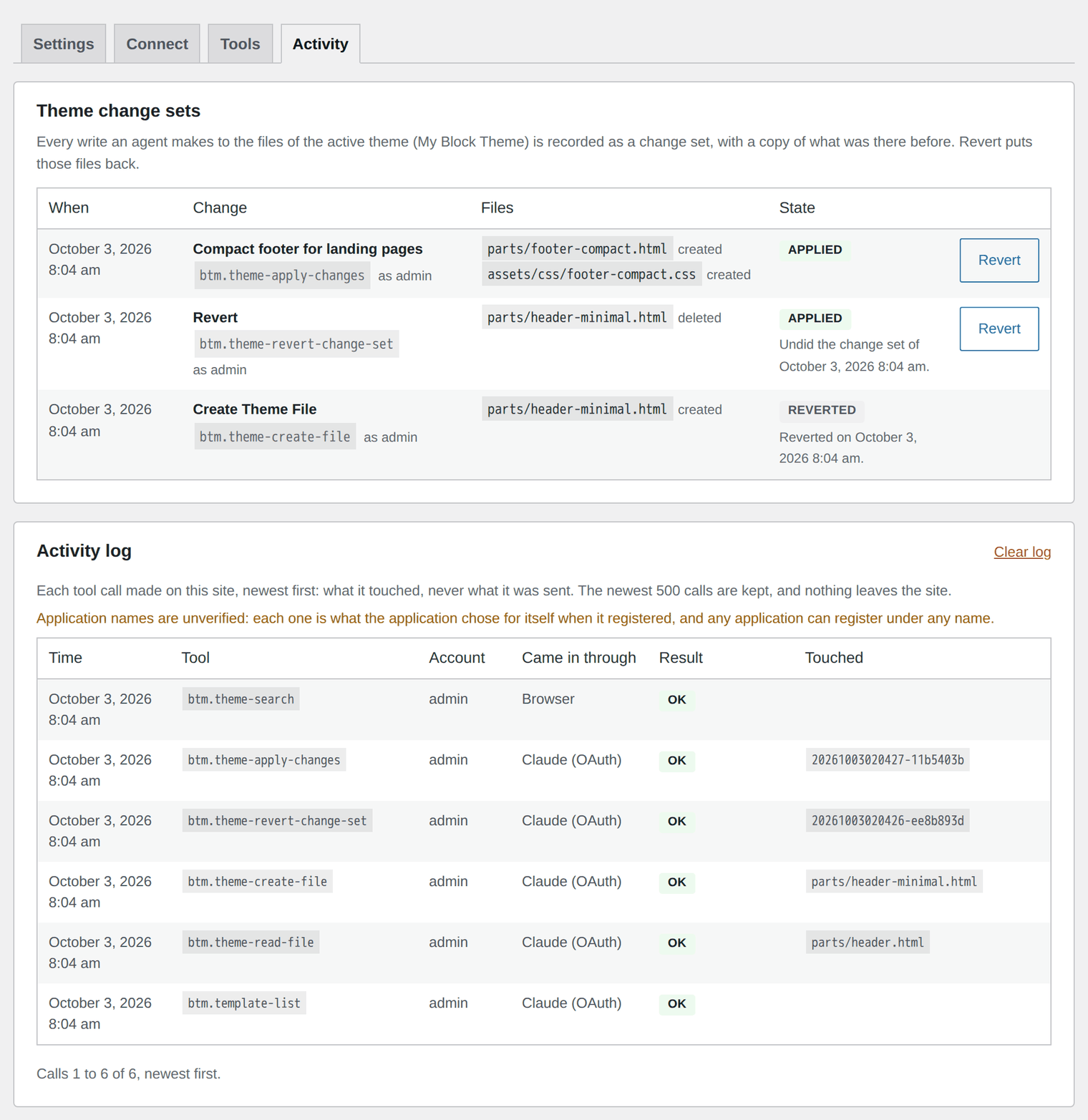Click the "Files" column header
1088x1120 pixels.
[497, 208]
